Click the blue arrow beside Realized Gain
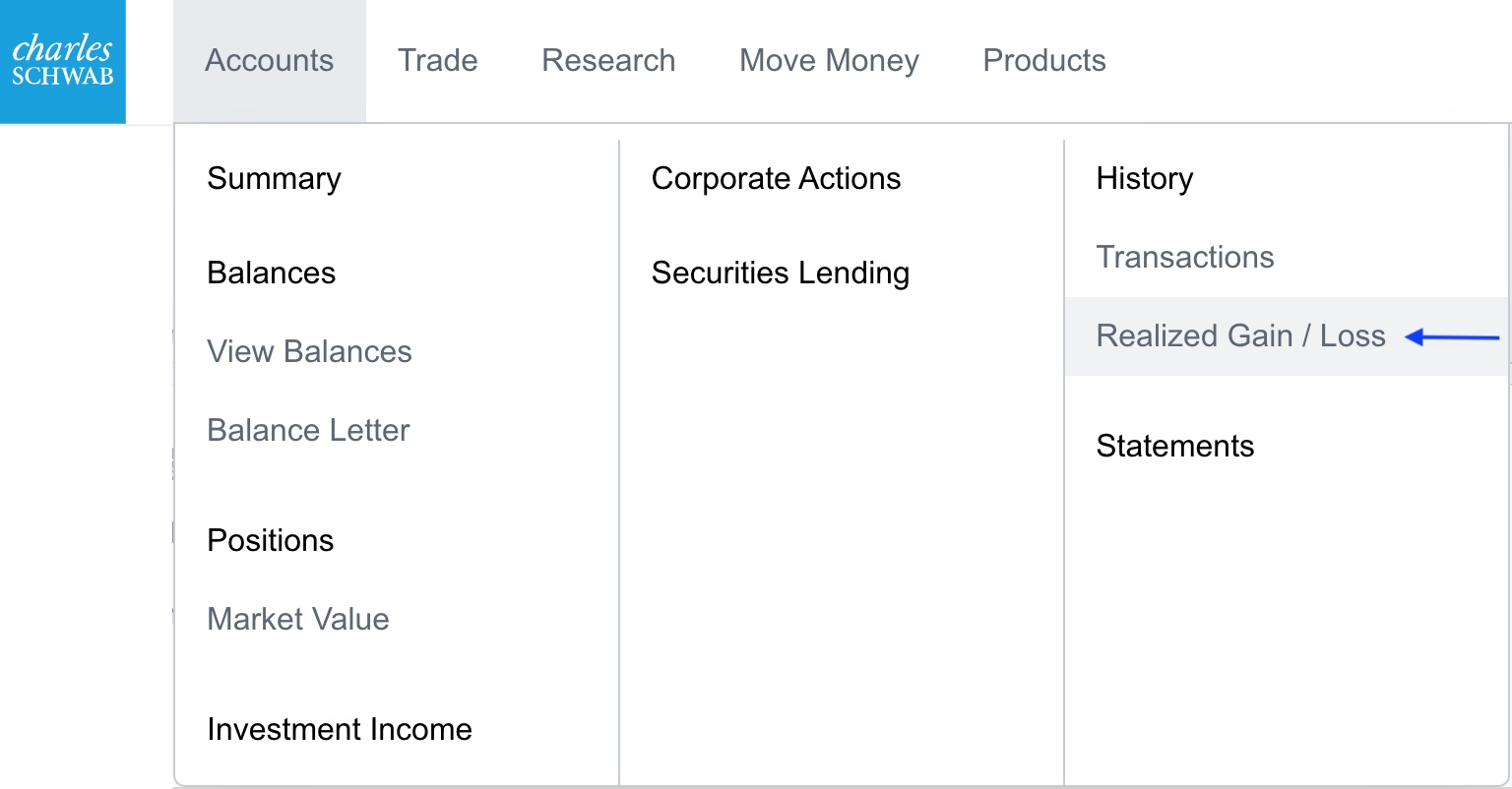Screen dimensions: 1512x789 point(1452,337)
